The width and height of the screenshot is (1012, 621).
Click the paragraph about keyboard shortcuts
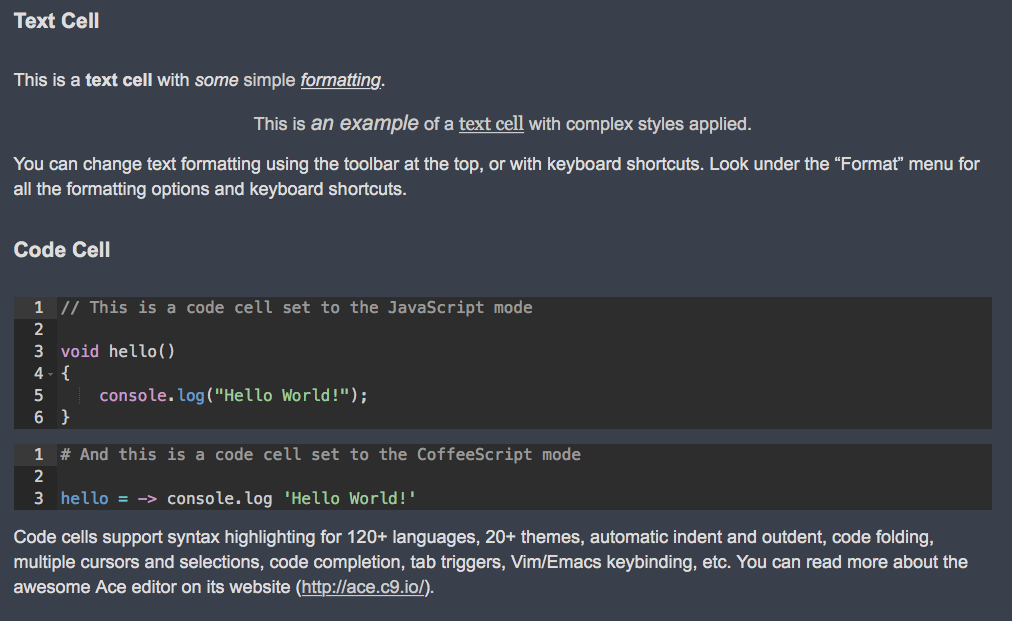[x=496, y=176]
